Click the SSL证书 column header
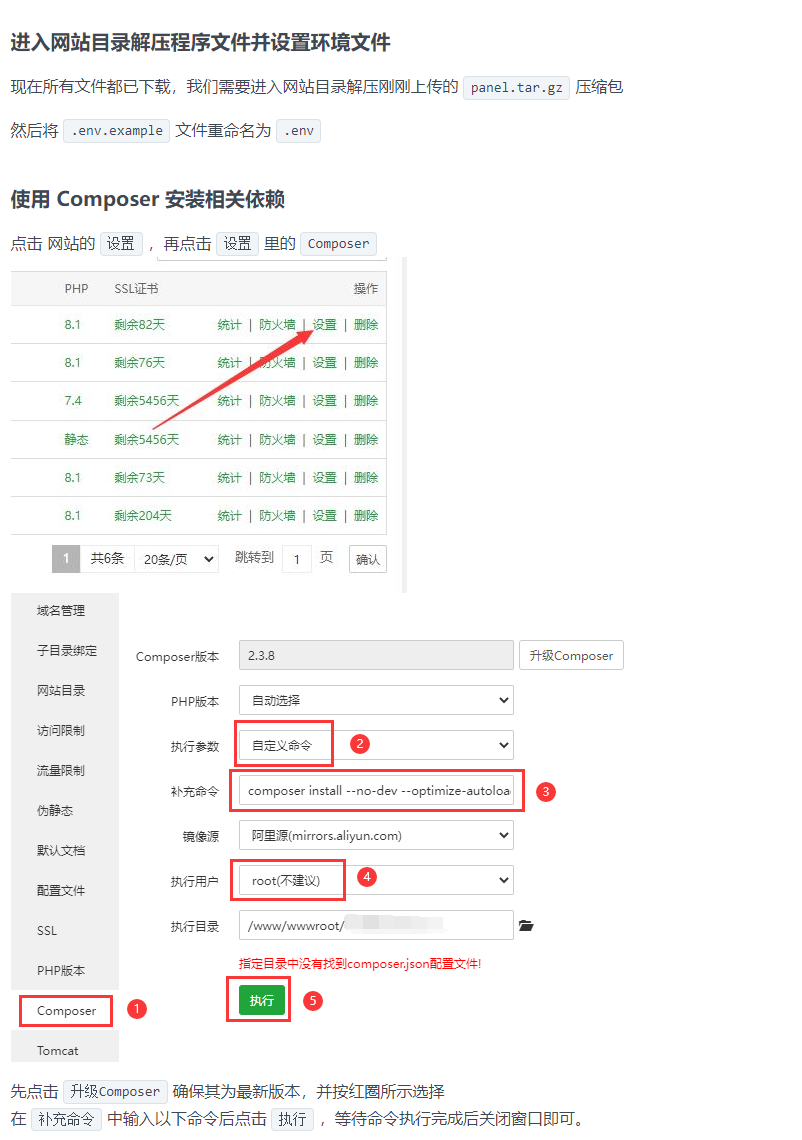802x1140 pixels. click(136, 289)
